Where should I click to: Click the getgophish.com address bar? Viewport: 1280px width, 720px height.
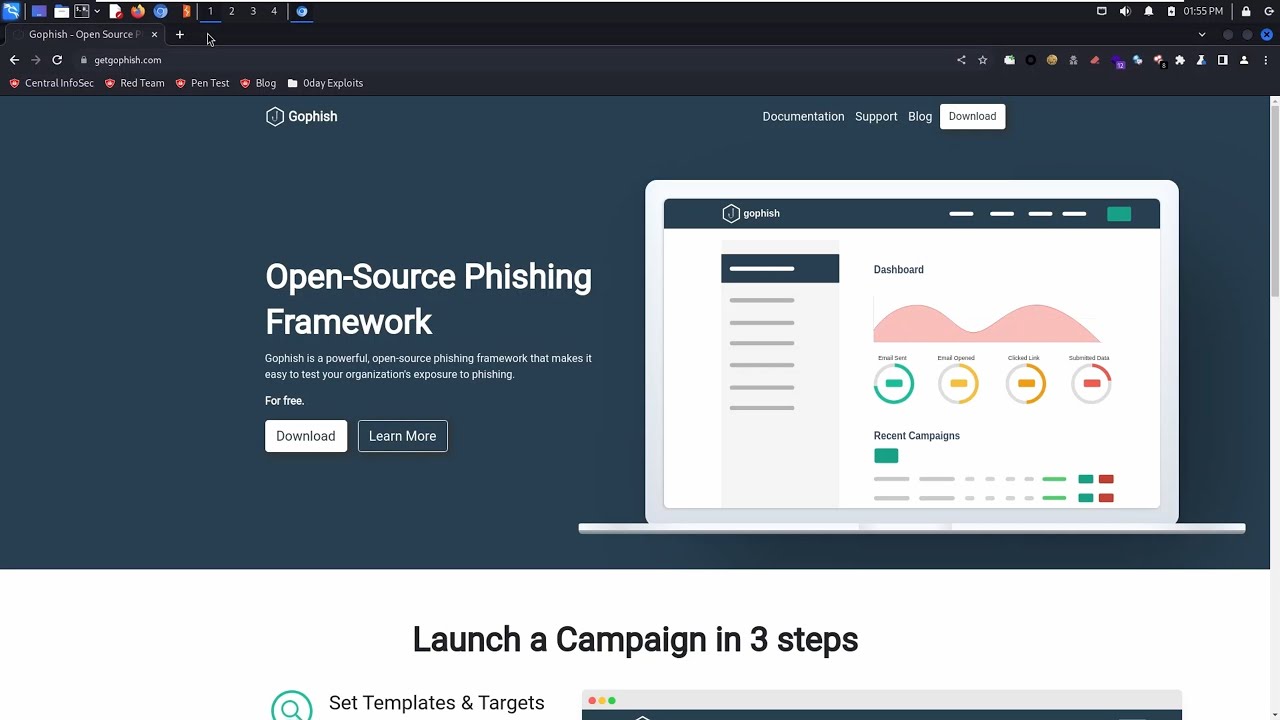[127, 60]
